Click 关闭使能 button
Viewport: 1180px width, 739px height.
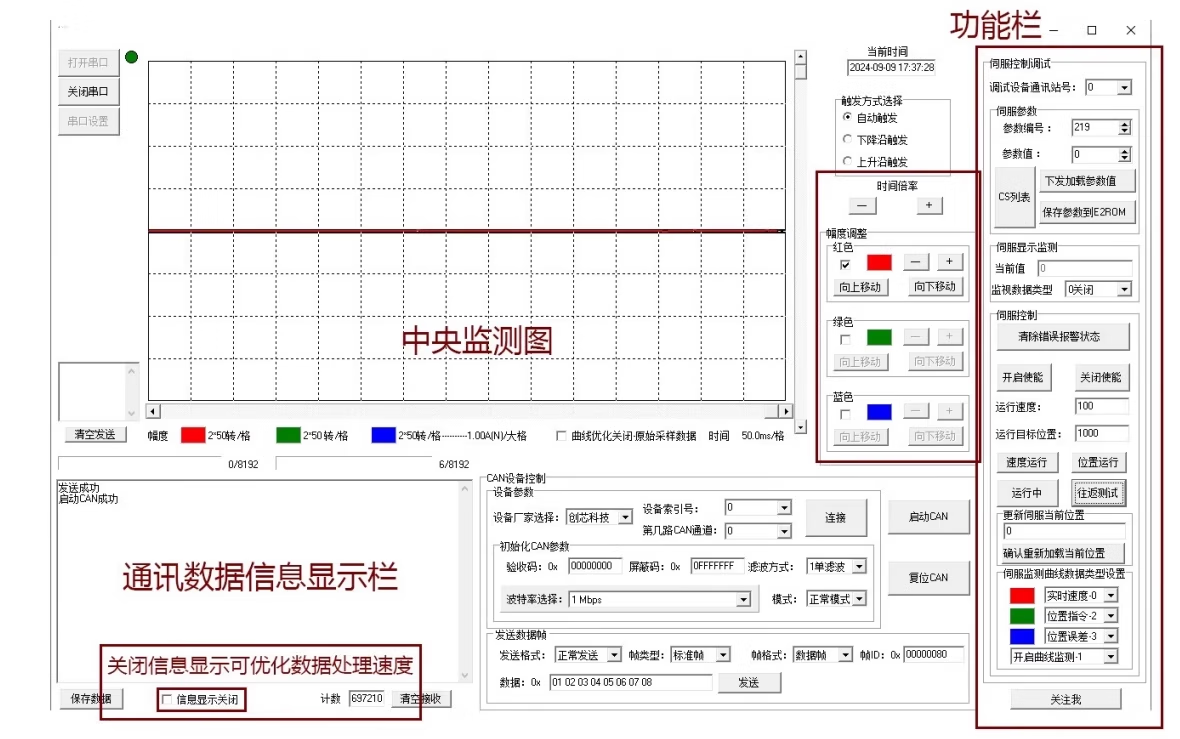click(1101, 378)
